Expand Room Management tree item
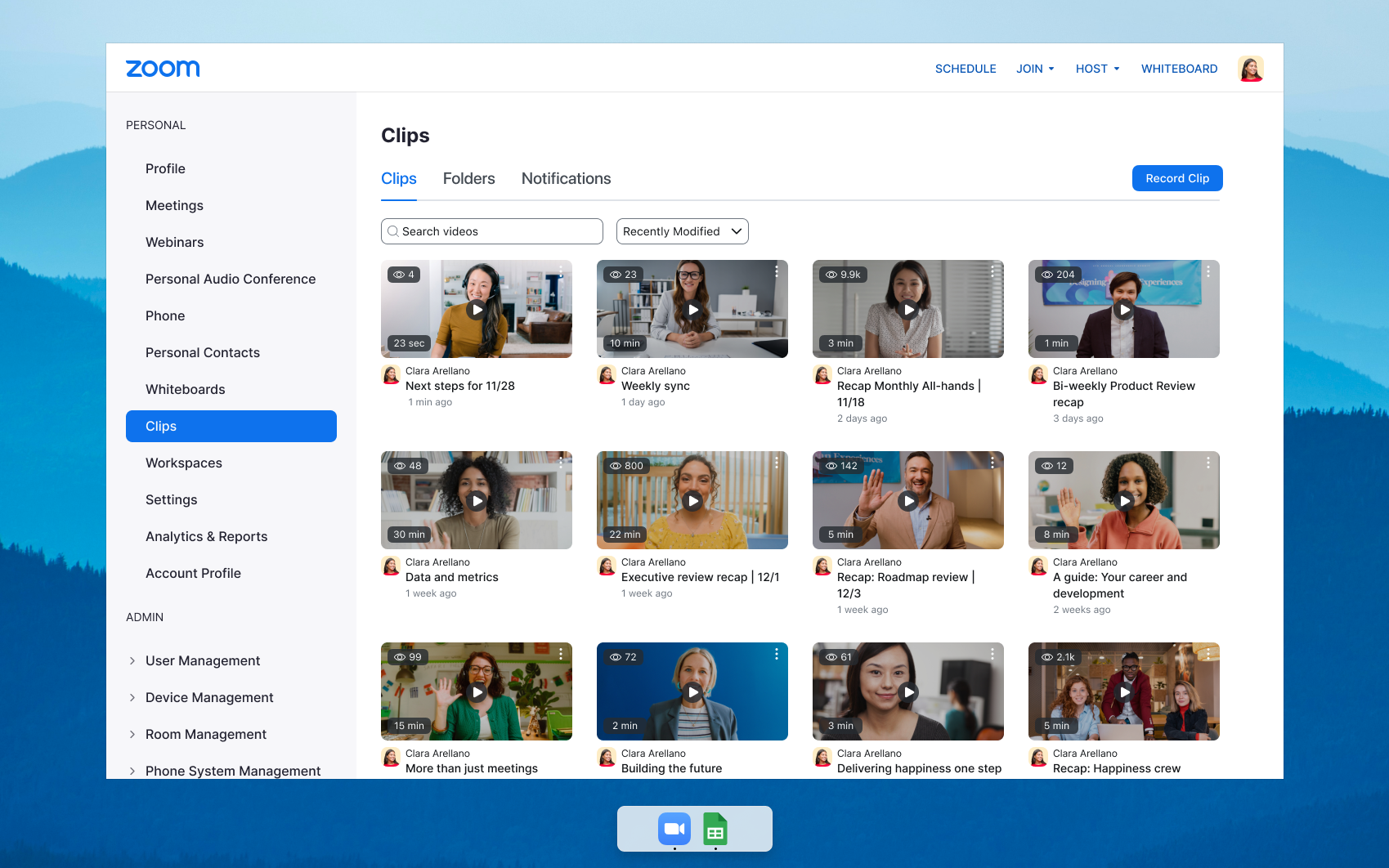 132,734
